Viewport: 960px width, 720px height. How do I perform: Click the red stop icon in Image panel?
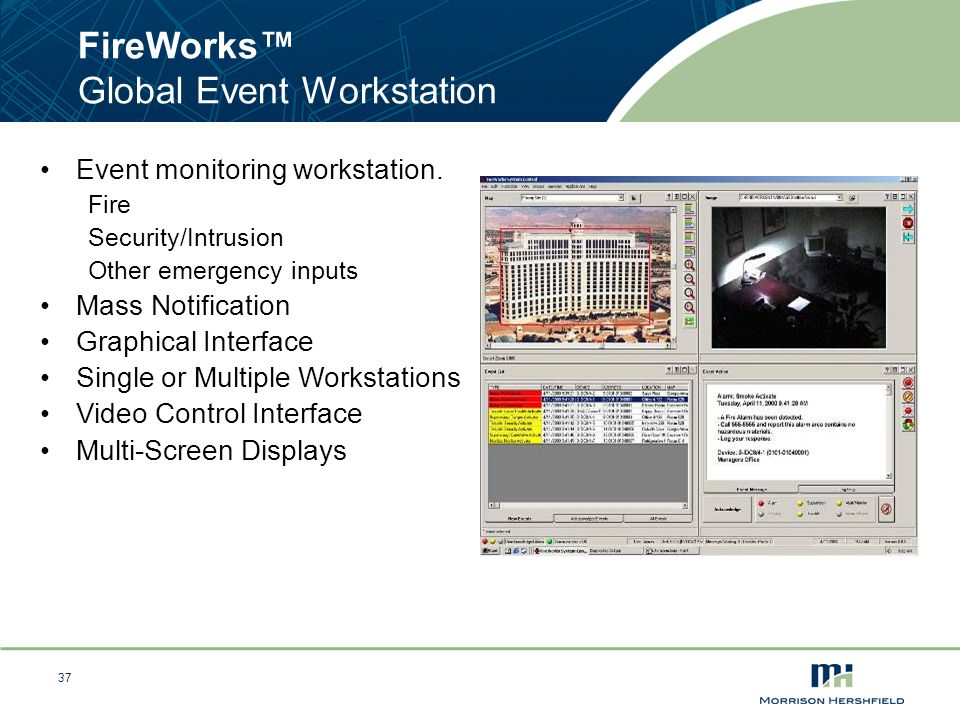pyautogui.click(x=908, y=223)
